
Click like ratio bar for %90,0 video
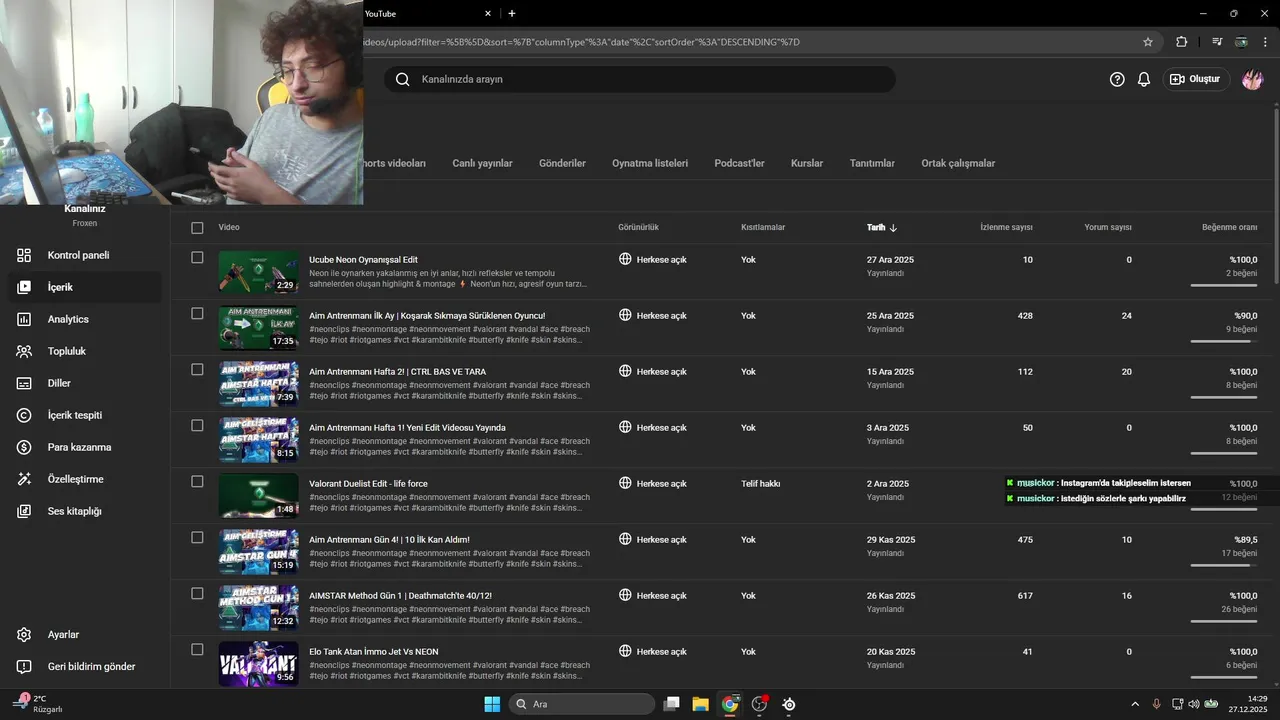pos(1224,341)
